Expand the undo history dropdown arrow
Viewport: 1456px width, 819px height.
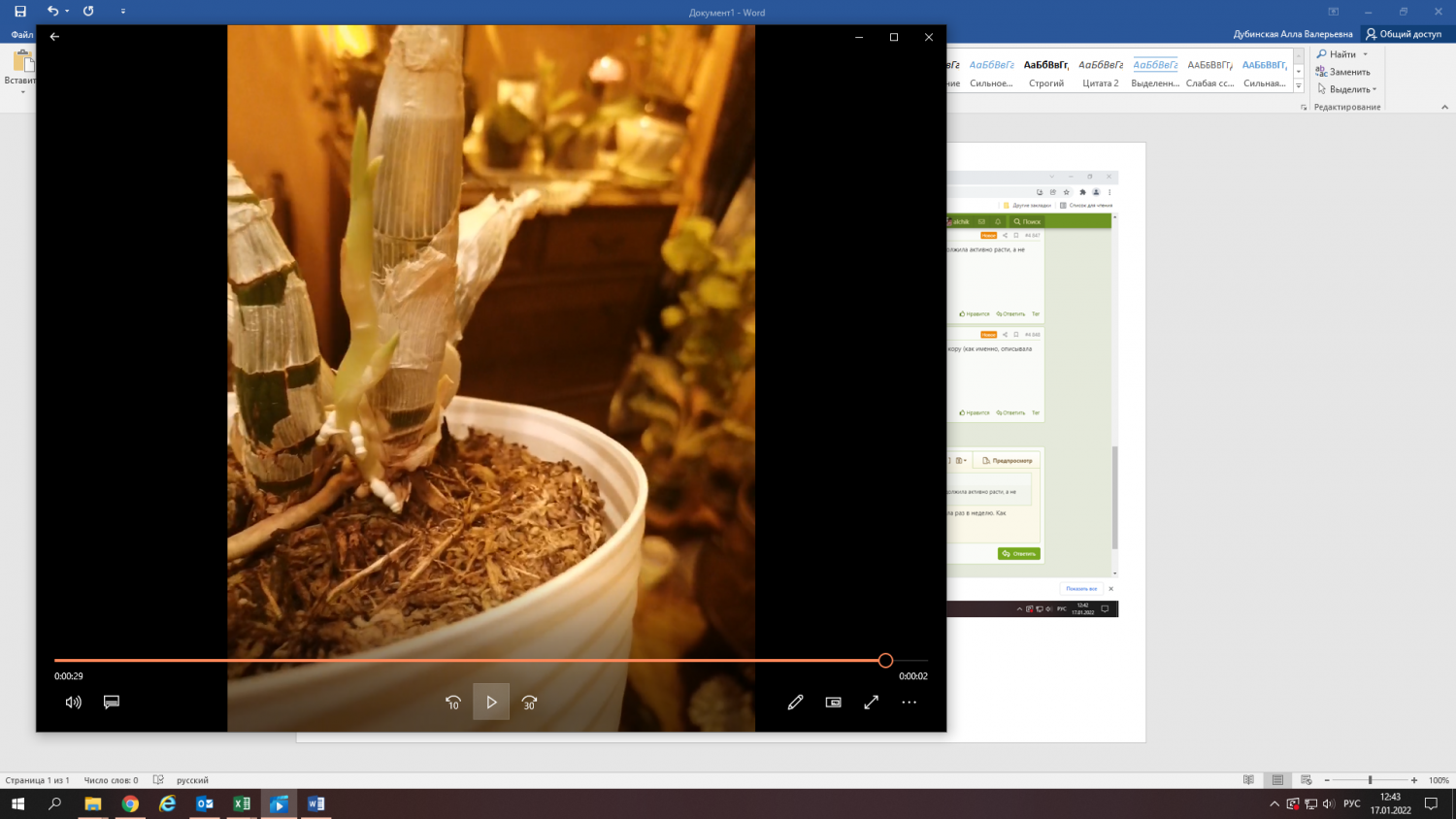pyautogui.click(x=67, y=12)
